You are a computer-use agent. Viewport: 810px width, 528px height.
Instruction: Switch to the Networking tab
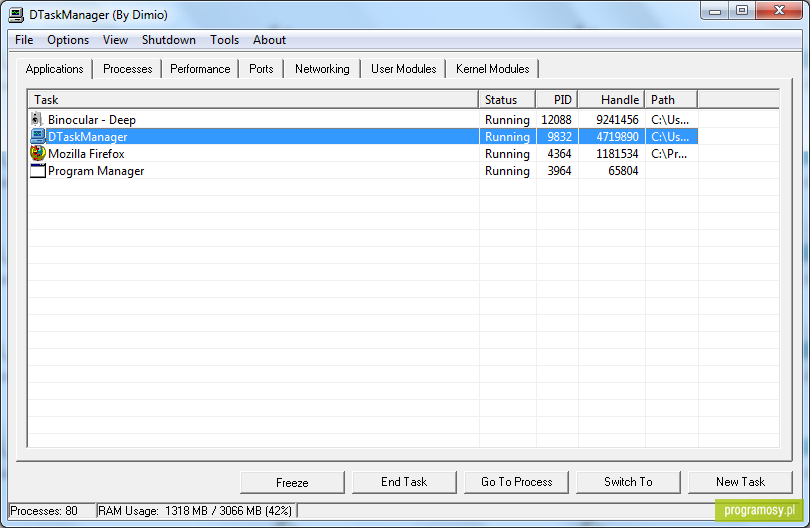(322, 69)
